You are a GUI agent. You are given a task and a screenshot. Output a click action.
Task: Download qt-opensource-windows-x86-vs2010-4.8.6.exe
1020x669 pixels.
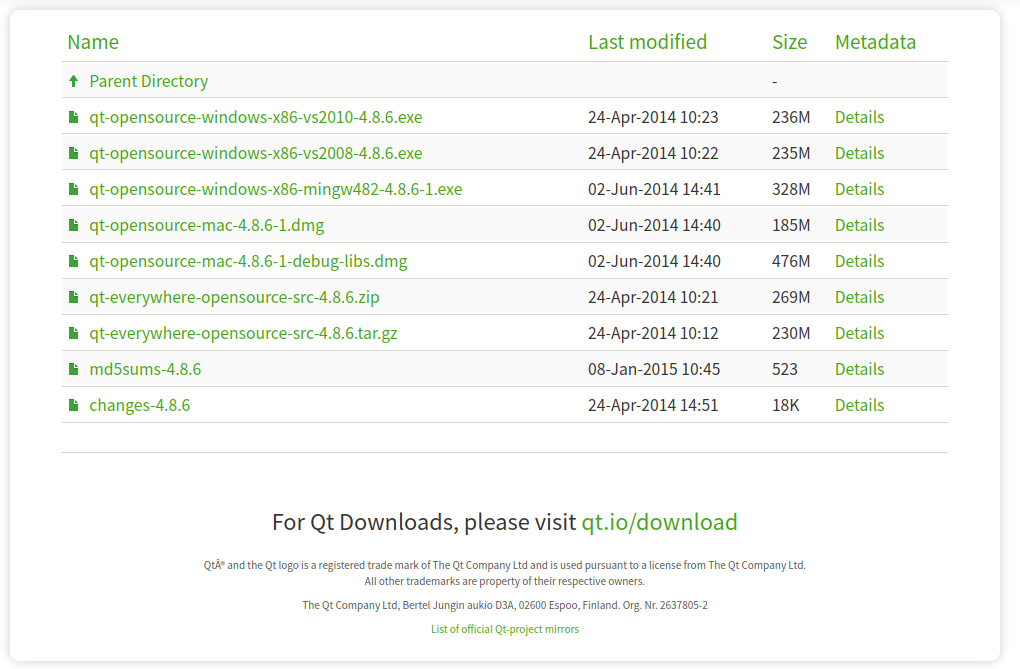pos(256,117)
